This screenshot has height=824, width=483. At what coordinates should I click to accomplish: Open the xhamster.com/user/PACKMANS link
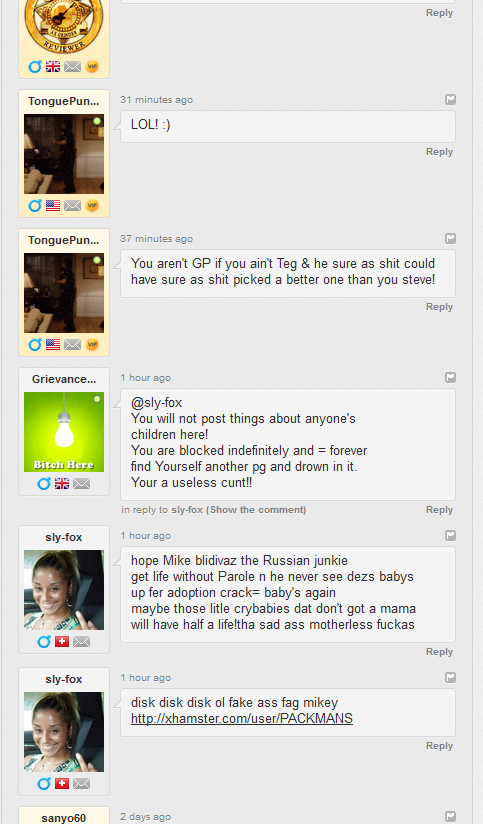[242, 718]
